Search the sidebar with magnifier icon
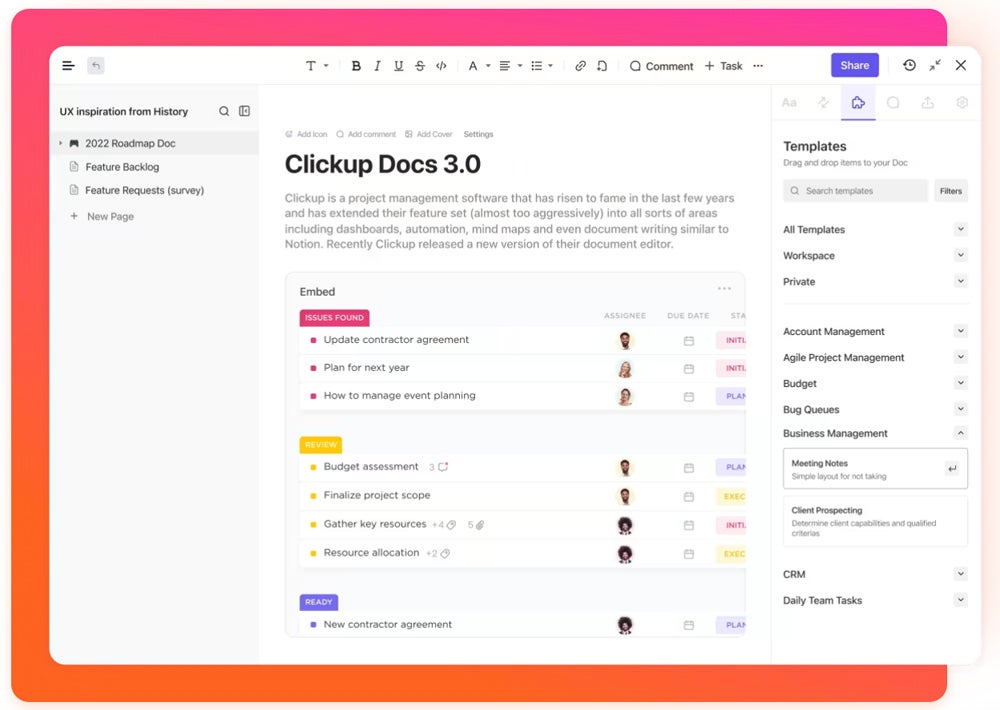The width and height of the screenshot is (1000, 710). (224, 111)
